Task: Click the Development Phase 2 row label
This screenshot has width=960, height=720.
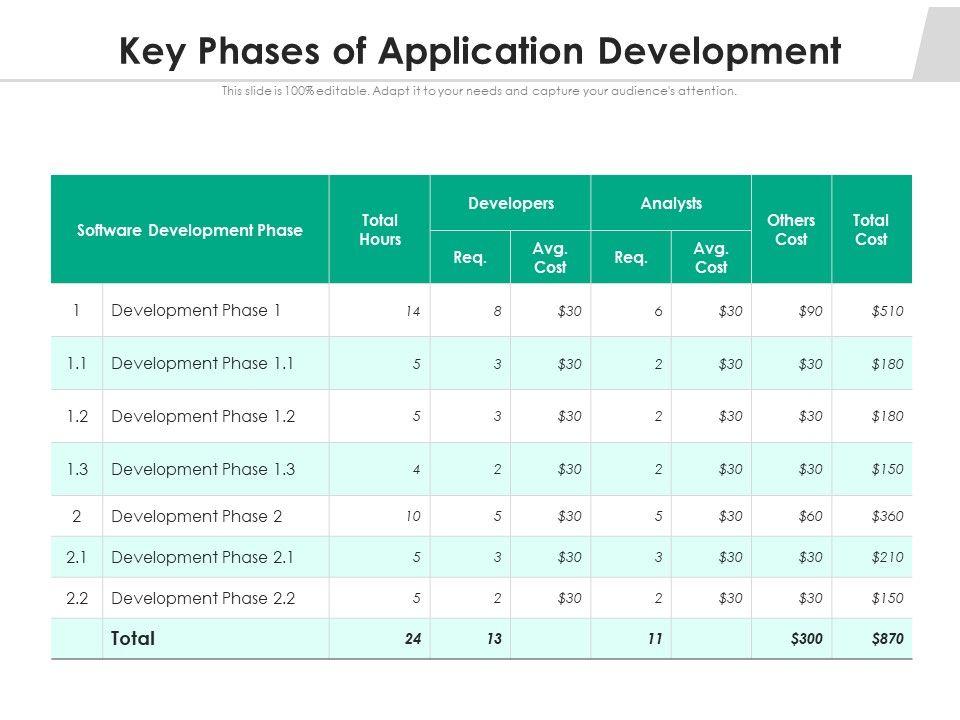Action: pyautogui.click(x=197, y=516)
